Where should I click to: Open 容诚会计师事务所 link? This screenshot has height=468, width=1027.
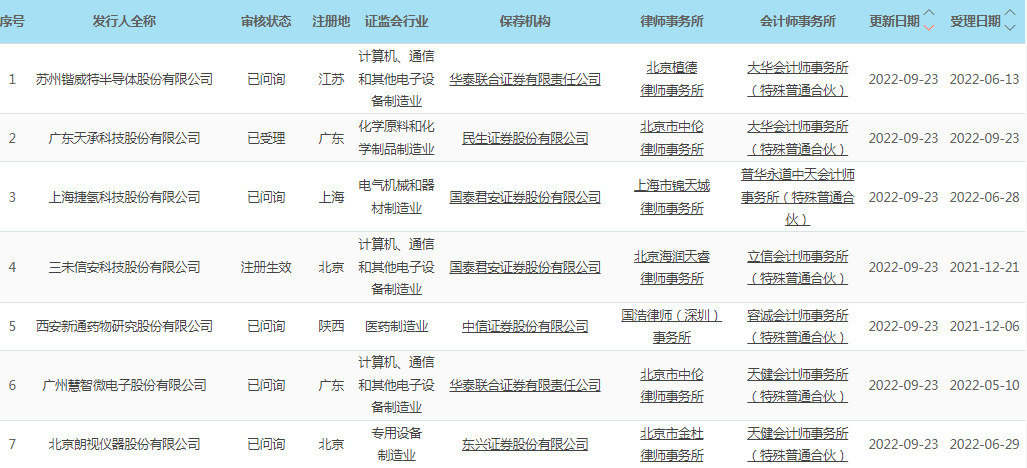tap(798, 326)
